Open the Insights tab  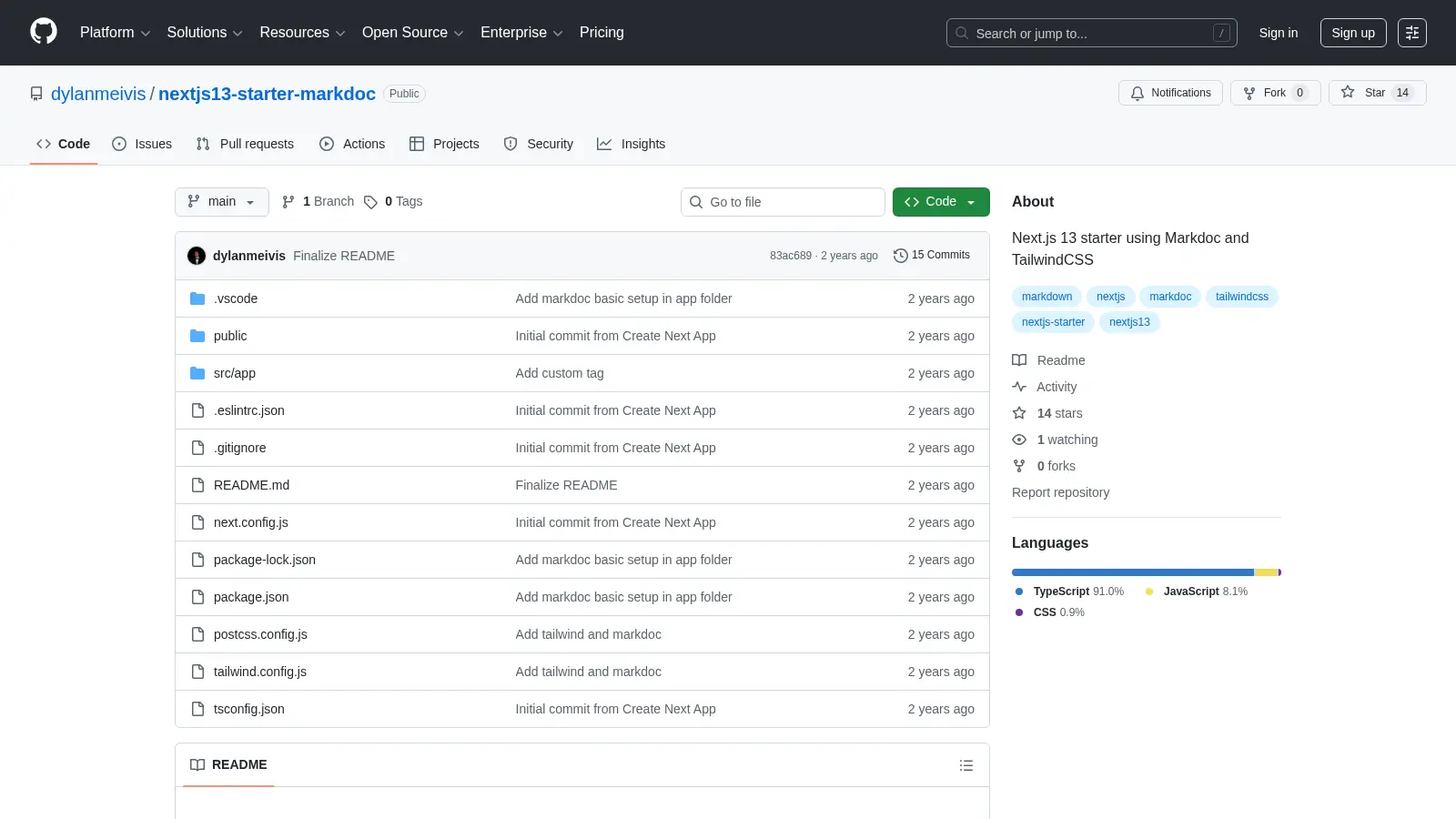click(632, 144)
